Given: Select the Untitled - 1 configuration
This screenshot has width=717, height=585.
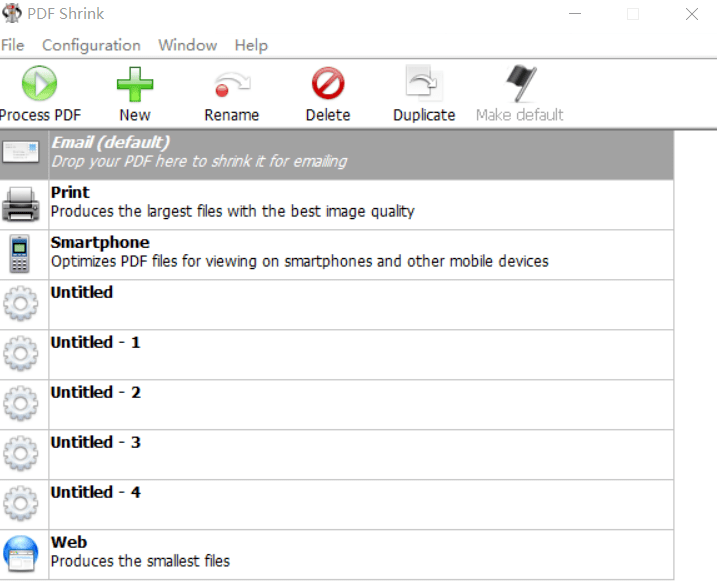Looking at the screenshot, I should click(337, 355).
